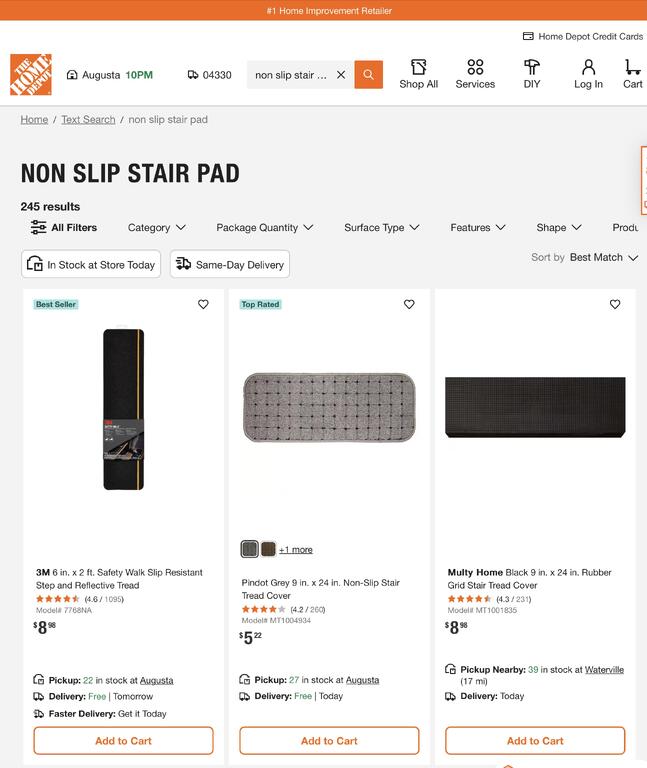Enable Same-Day Delivery filter

click(230, 265)
